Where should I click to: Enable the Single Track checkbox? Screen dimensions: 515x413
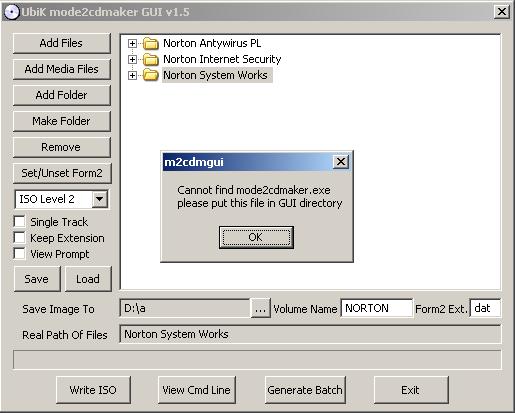[x=19, y=222]
